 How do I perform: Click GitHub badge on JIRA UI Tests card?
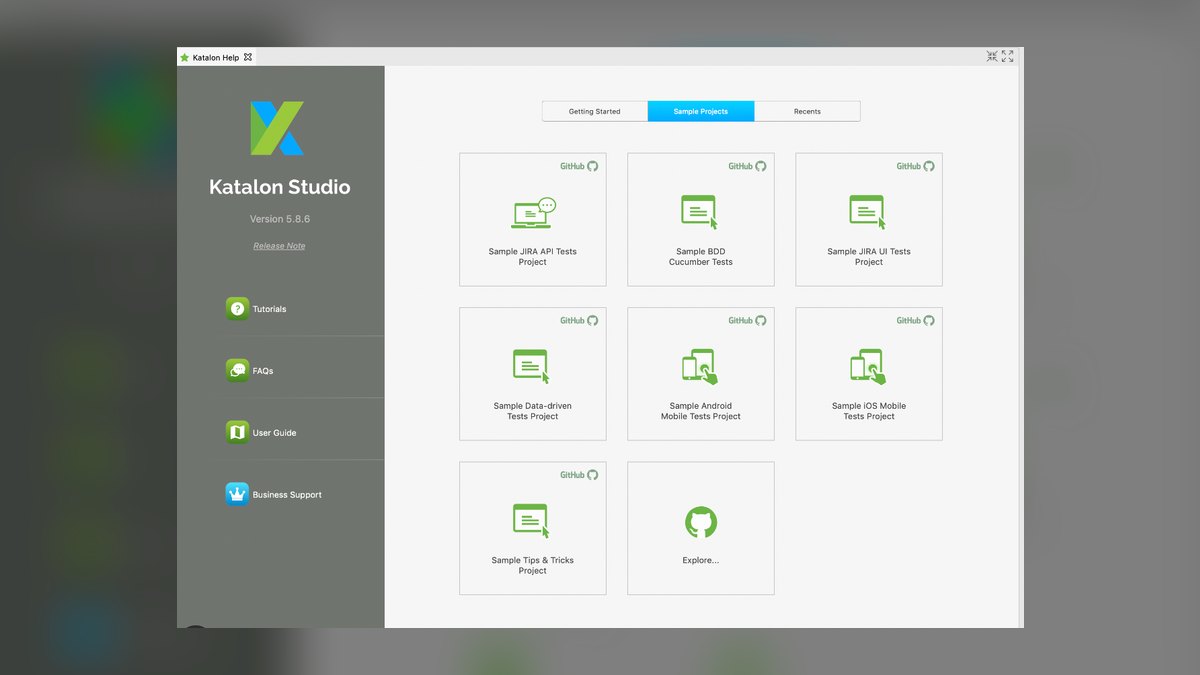[x=915, y=166]
